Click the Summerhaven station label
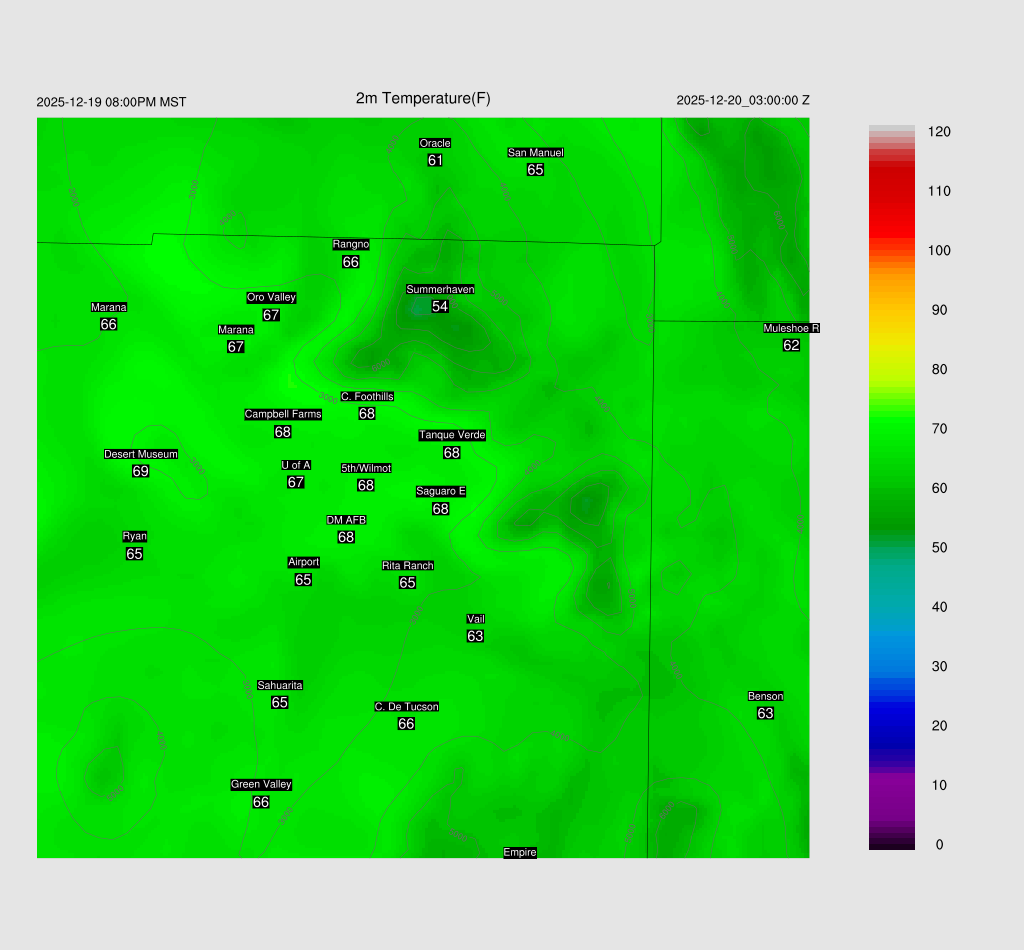Image resolution: width=1024 pixels, height=950 pixels. pos(440,289)
